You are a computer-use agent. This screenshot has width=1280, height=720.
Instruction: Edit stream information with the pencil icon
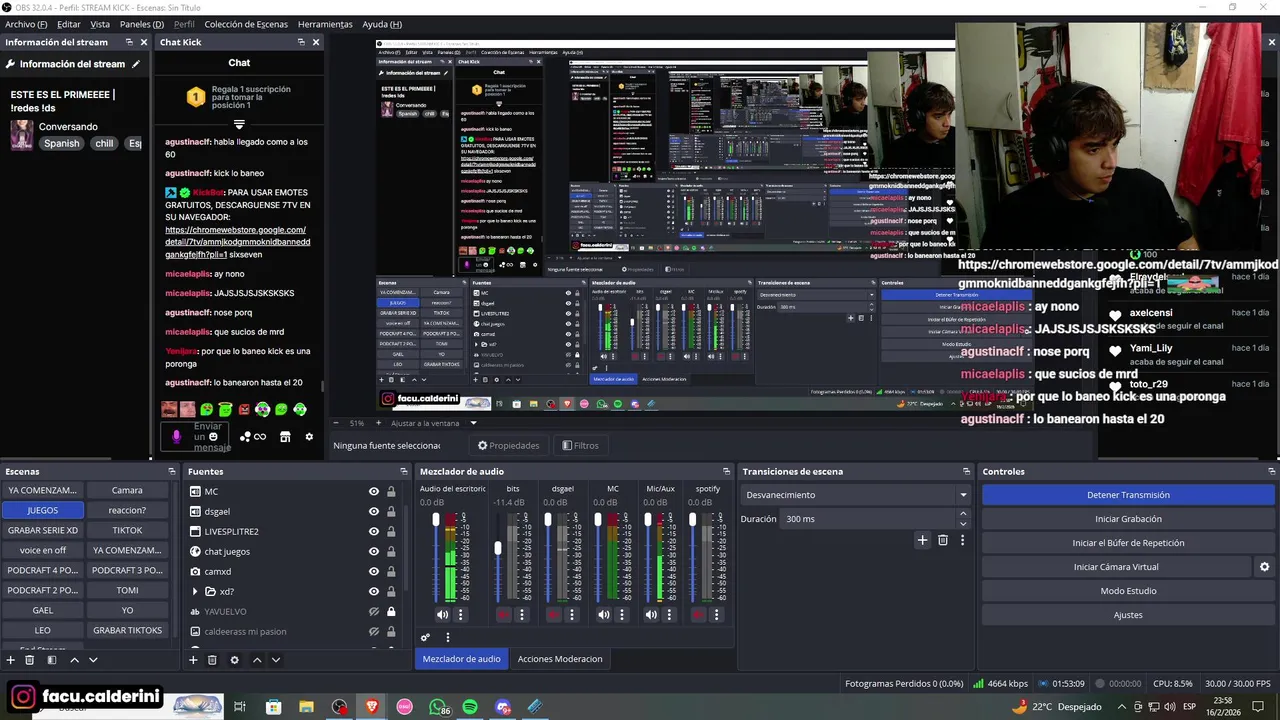click(136, 64)
